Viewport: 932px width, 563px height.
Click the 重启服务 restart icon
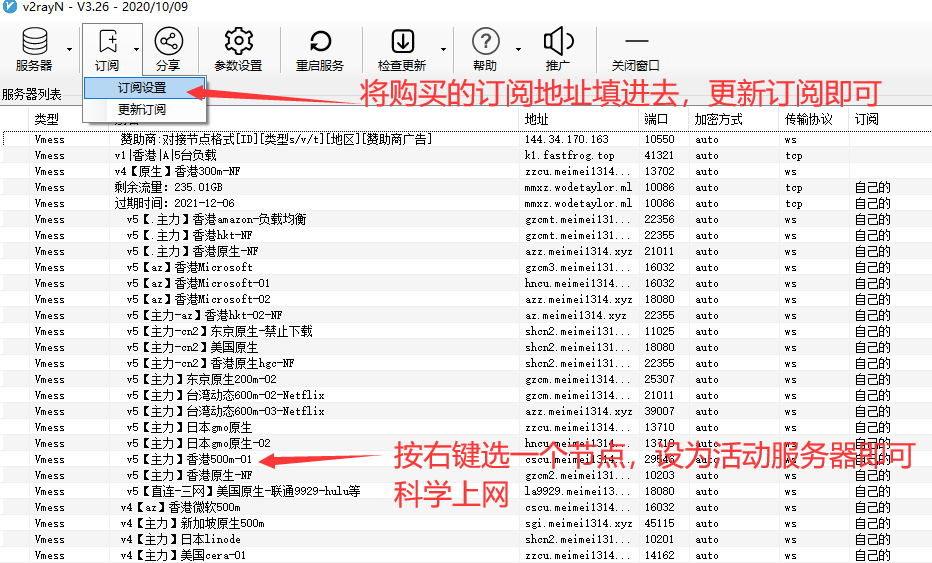click(x=320, y=42)
